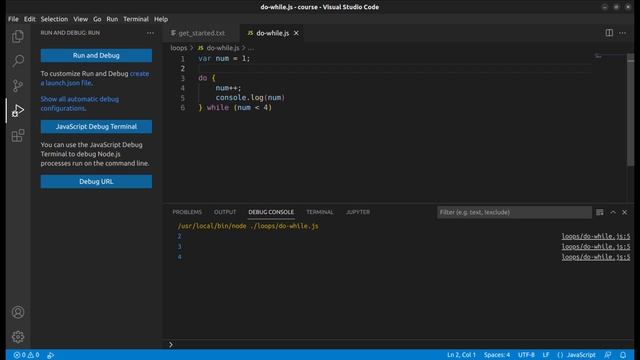Screen dimensions: 640x360
Task: Open the Run menu
Action: (112, 19)
